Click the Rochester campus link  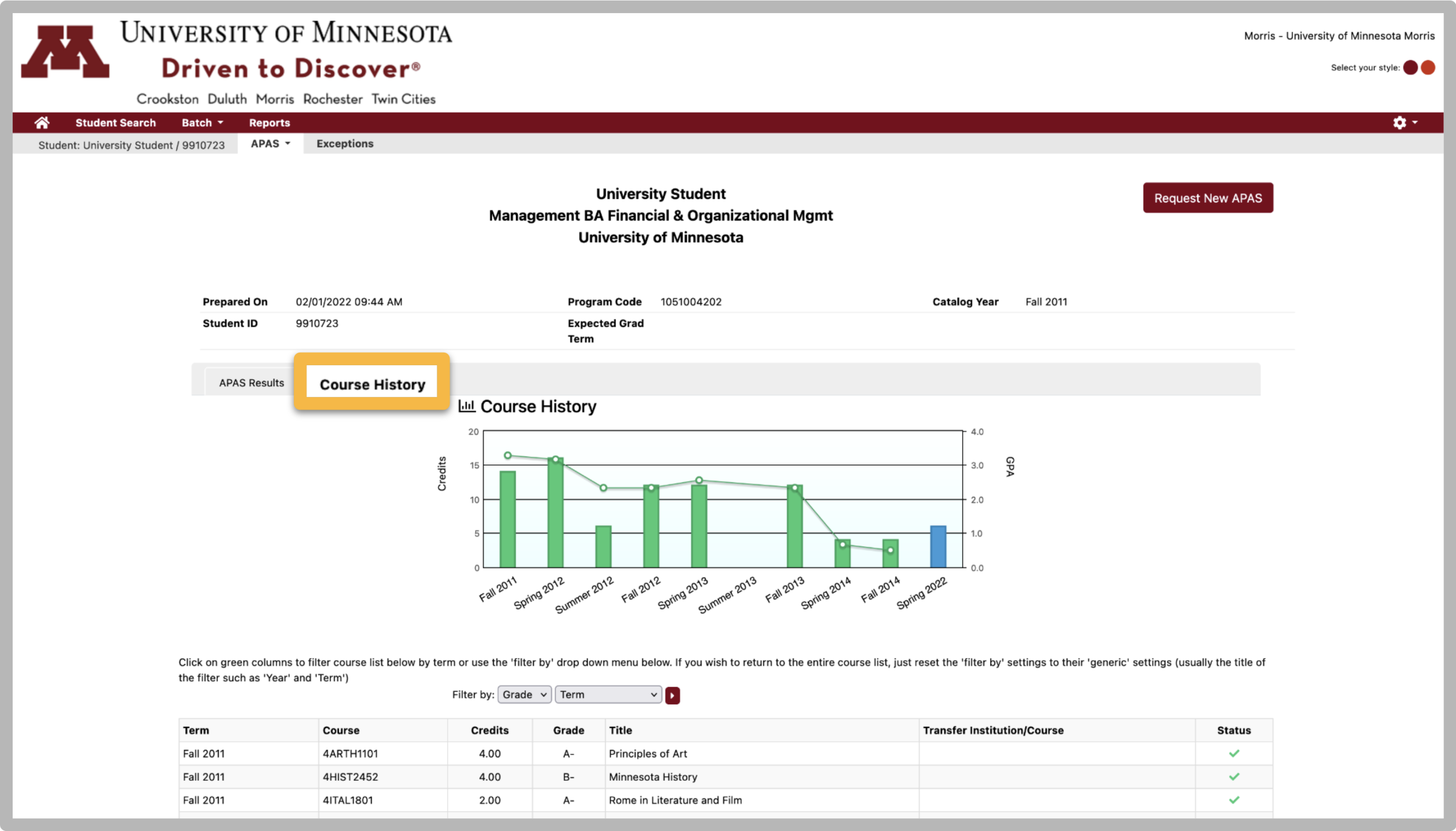point(333,99)
